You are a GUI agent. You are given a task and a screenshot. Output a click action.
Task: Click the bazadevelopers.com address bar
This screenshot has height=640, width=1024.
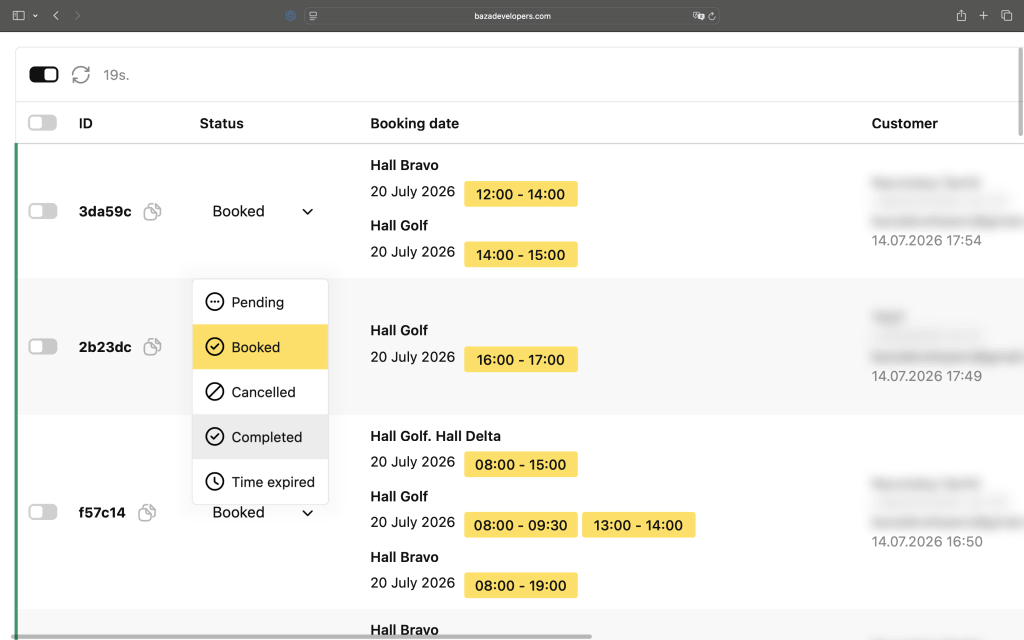[x=512, y=16]
